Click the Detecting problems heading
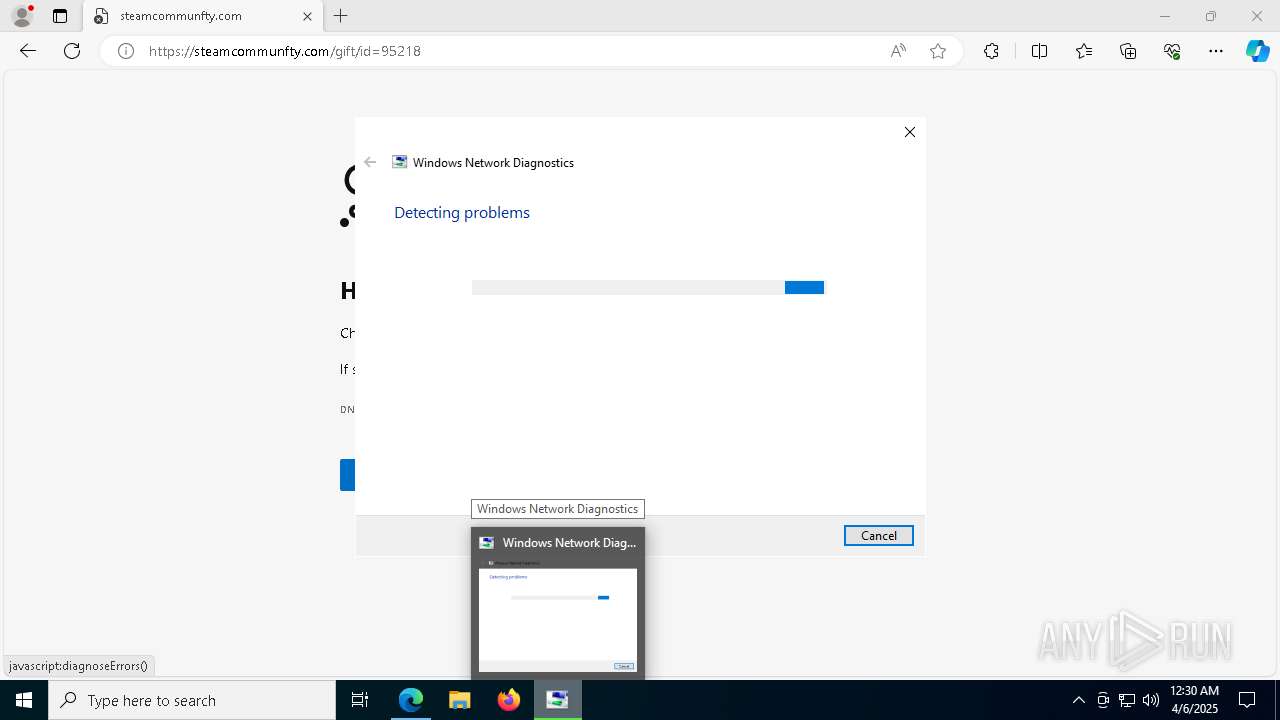 tap(462, 212)
